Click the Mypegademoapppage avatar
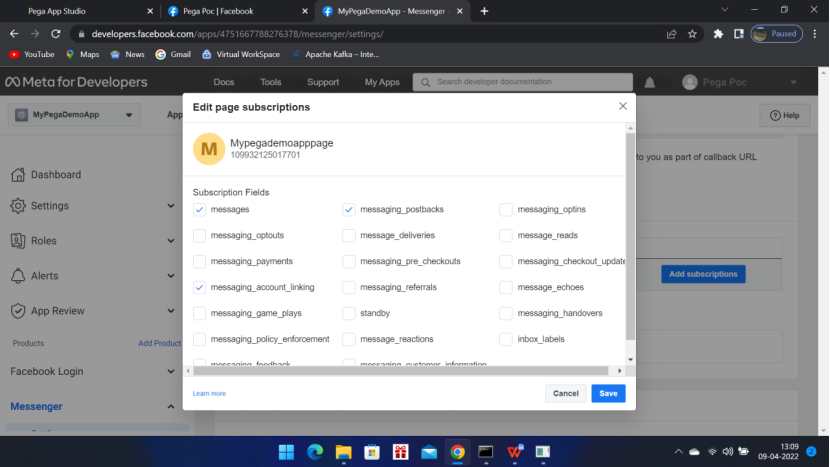 tap(209, 149)
